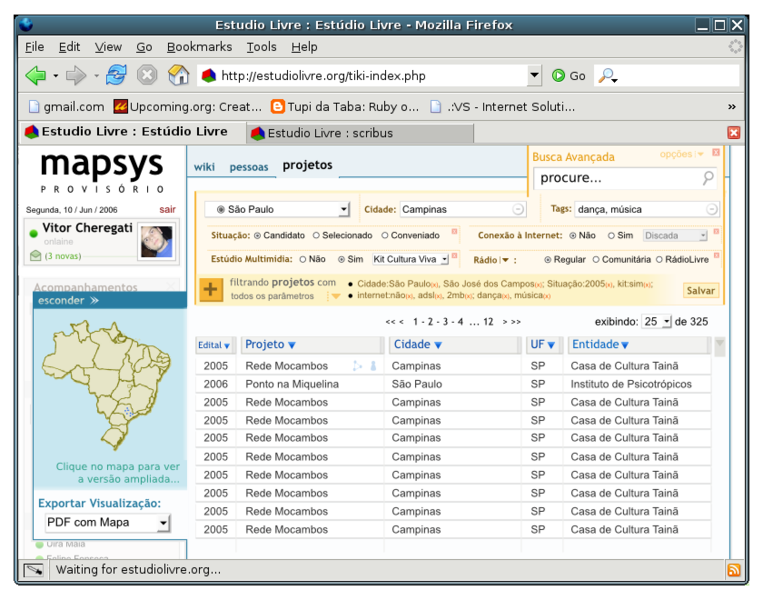Open the São Paulo state dropdown
The width and height of the screenshot is (763, 600).
tap(277, 209)
